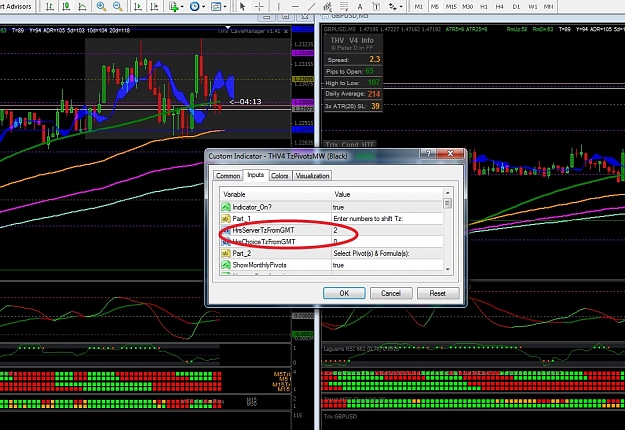The image size is (625, 430).
Task: Set timeframe to MN
Action: tap(548, 6)
